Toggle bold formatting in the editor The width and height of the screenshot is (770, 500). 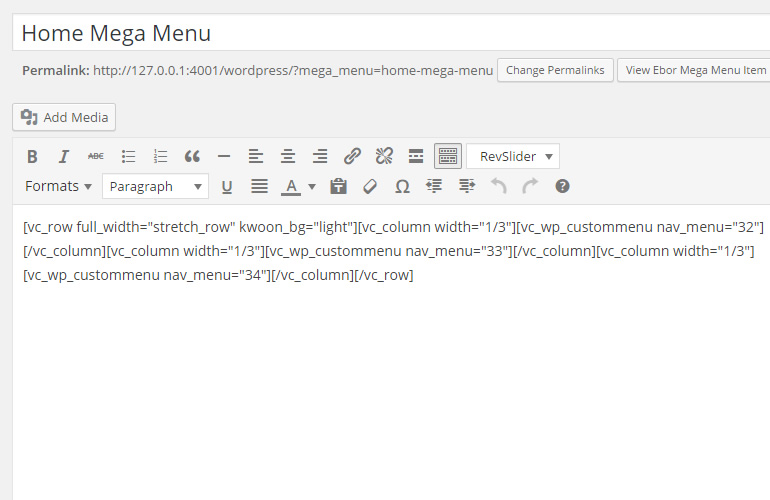[x=32, y=157]
